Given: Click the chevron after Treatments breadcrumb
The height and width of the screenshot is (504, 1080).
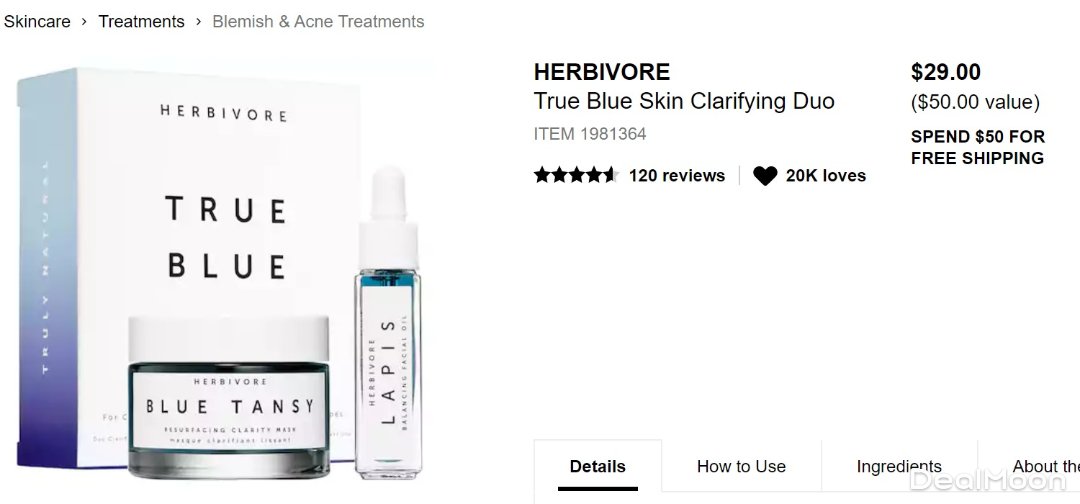Looking at the screenshot, I should [198, 21].
